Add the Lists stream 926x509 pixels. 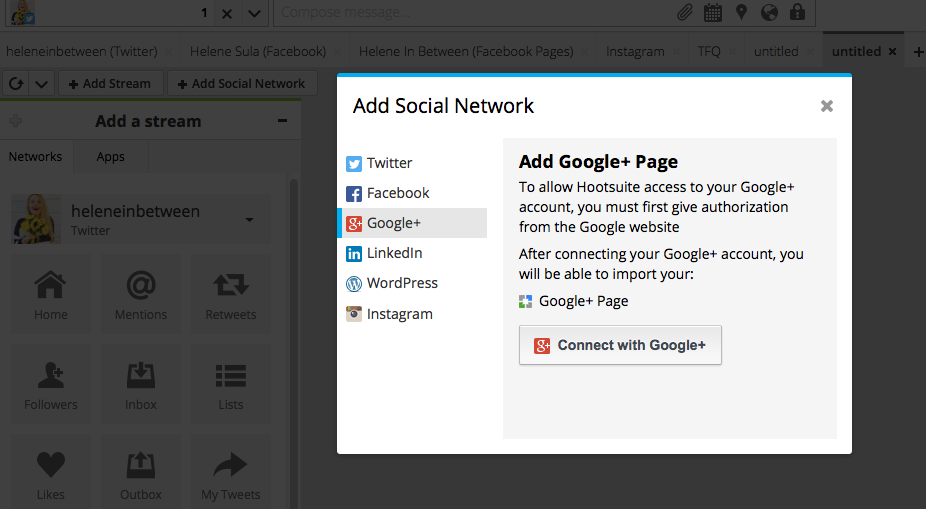[x=230, y=385]
